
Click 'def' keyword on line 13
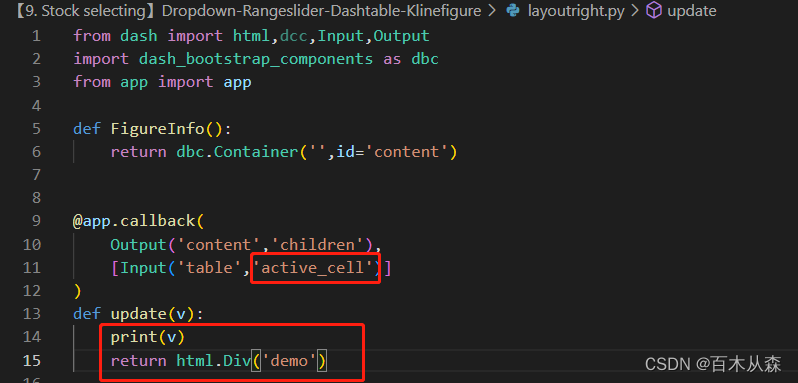coord(87,314)
